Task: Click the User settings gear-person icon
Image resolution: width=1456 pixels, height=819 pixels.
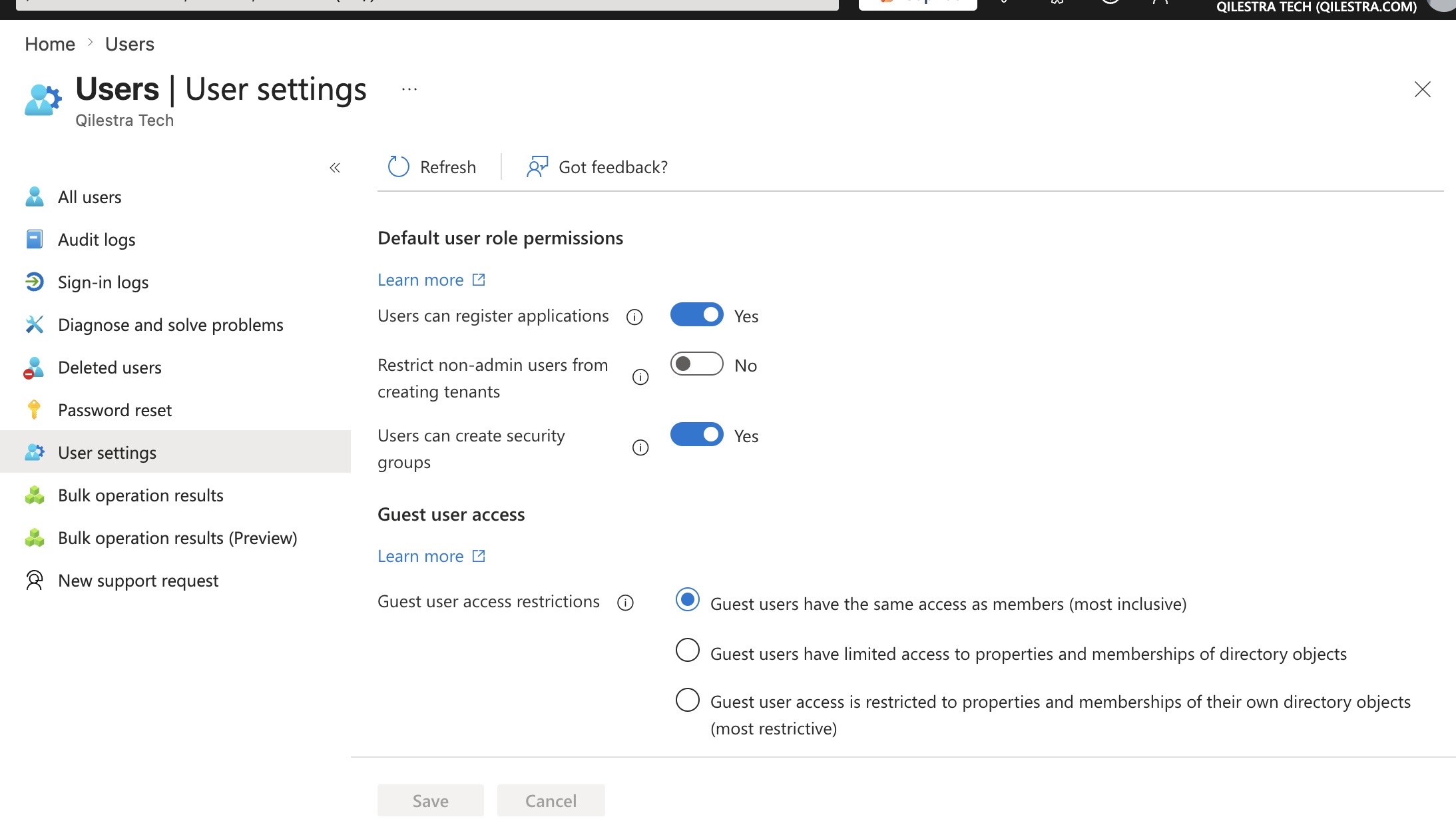Action: pos(35,452)
